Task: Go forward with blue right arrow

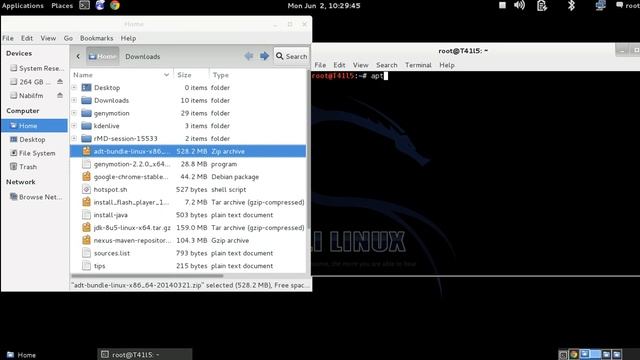Action: [x=264, y=56]
